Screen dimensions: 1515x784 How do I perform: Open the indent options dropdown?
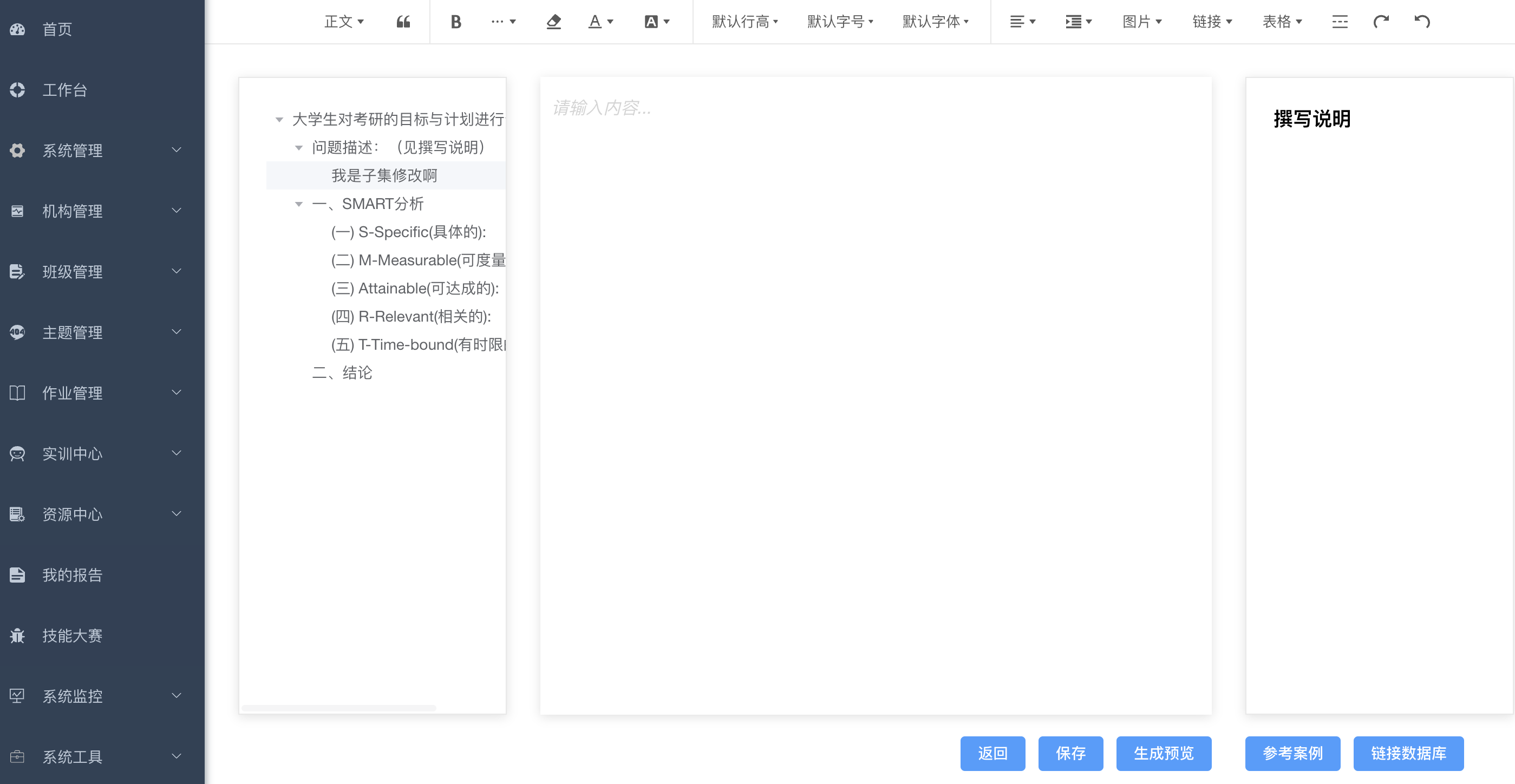[1079, 22]
